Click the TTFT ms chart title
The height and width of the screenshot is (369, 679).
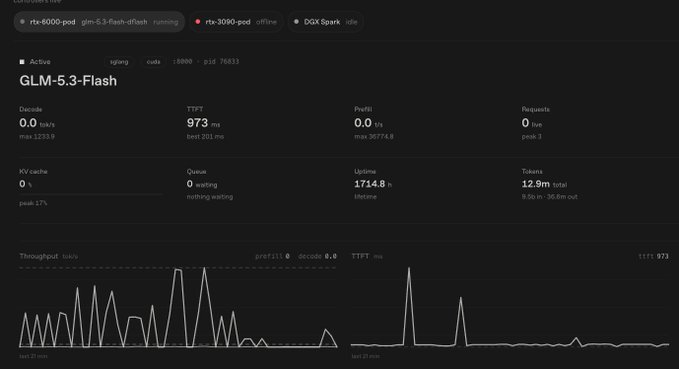pyautogui.click(x=367, y=256)
